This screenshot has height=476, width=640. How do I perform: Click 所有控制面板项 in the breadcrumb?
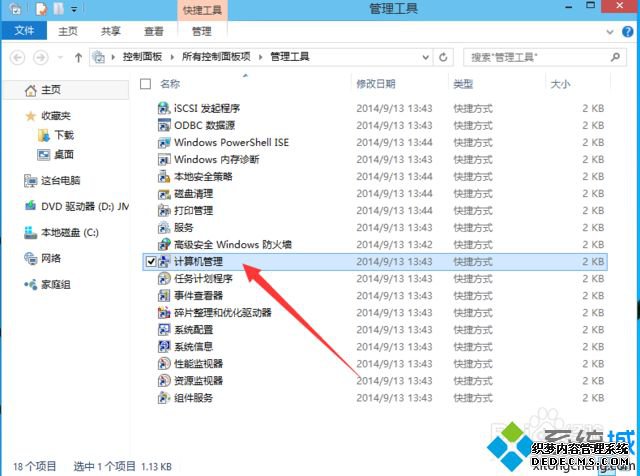(216, 57)
